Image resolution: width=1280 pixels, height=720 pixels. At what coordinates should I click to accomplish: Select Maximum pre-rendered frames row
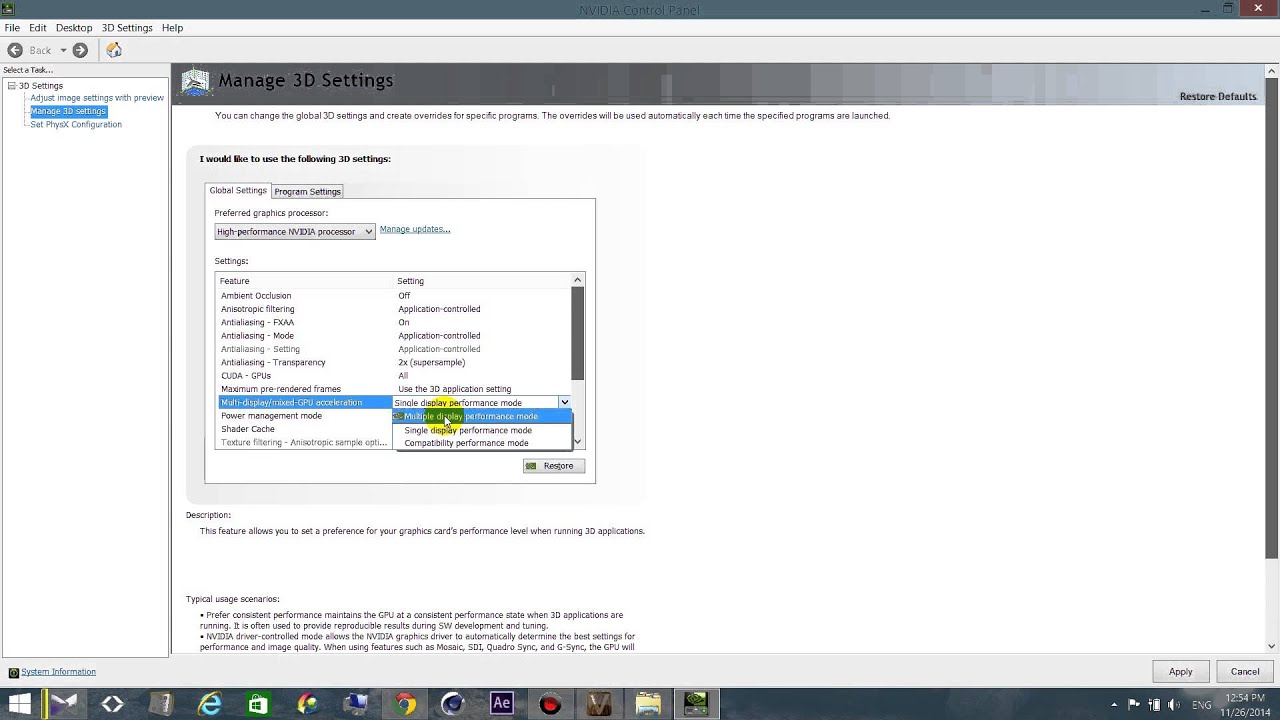click(394, 389)
